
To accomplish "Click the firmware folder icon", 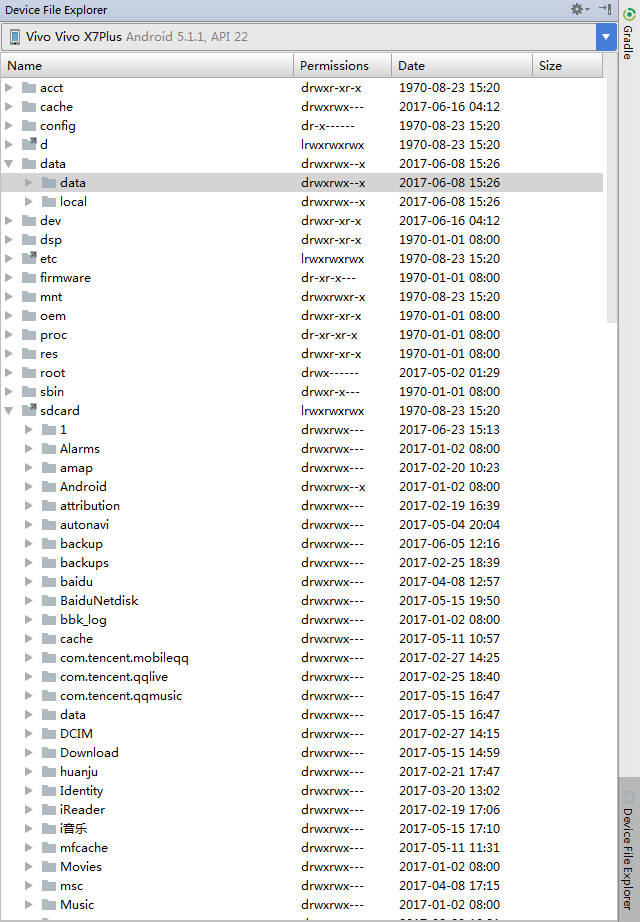I will click(29, 278).
